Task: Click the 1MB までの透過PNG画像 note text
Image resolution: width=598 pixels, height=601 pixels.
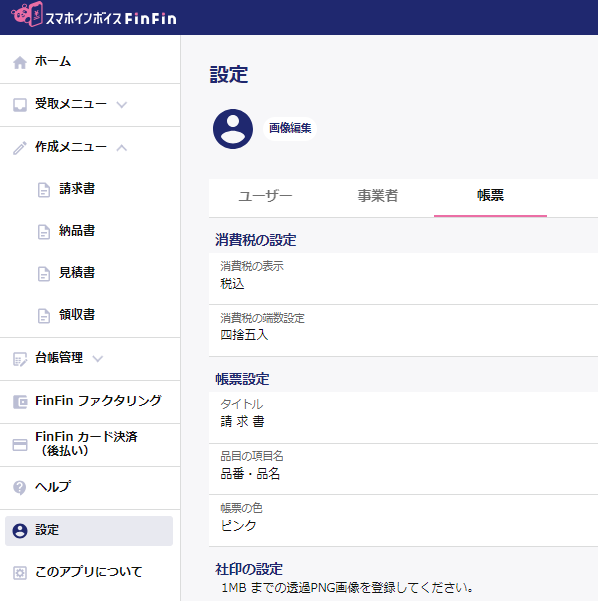Action: click(348, 588)
